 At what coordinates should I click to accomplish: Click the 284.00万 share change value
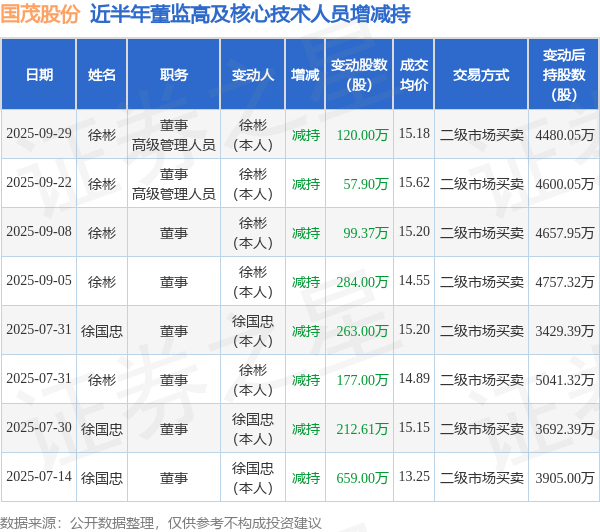pos(362,282)
